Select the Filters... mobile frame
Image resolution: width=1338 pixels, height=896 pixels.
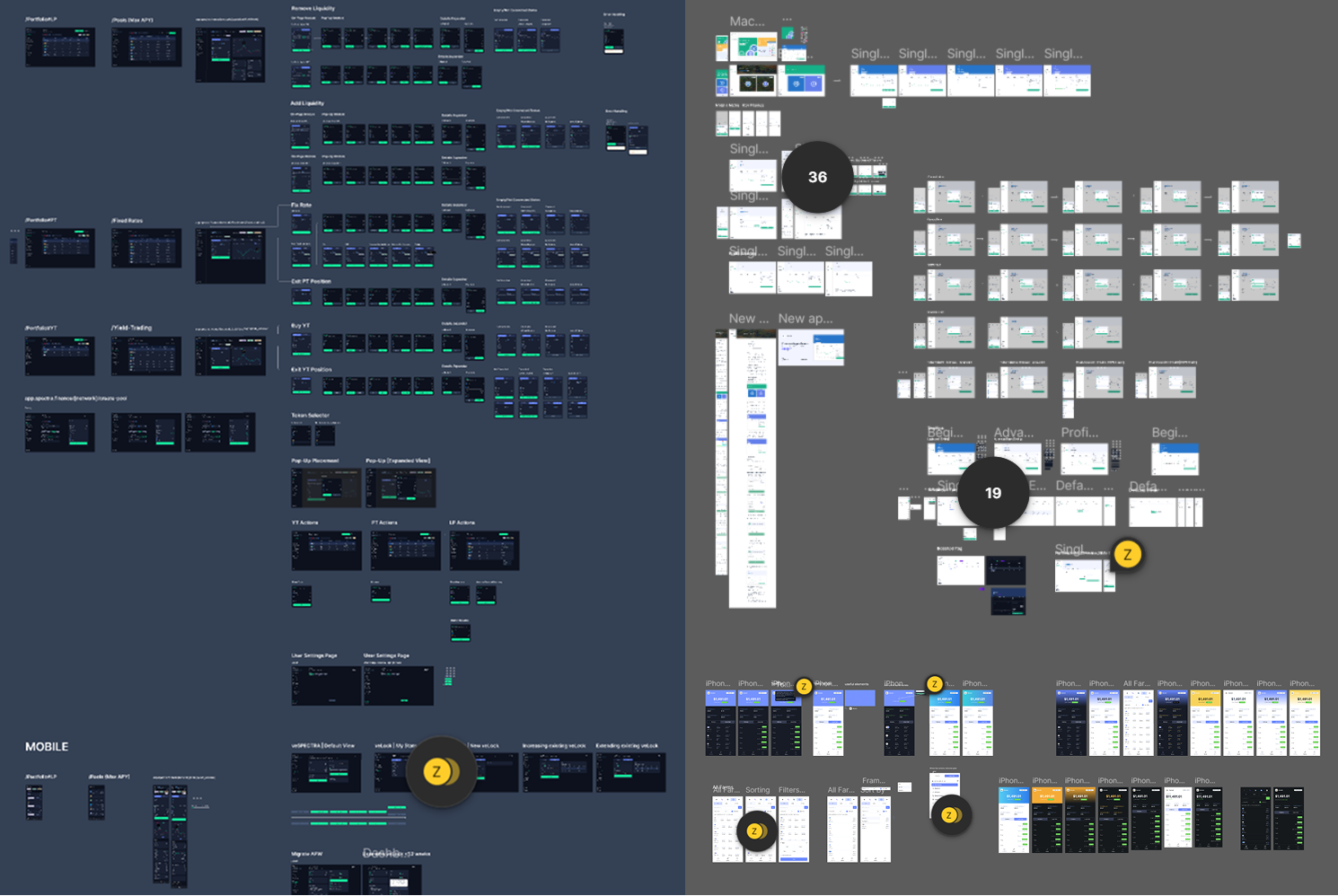click(794, 829)
